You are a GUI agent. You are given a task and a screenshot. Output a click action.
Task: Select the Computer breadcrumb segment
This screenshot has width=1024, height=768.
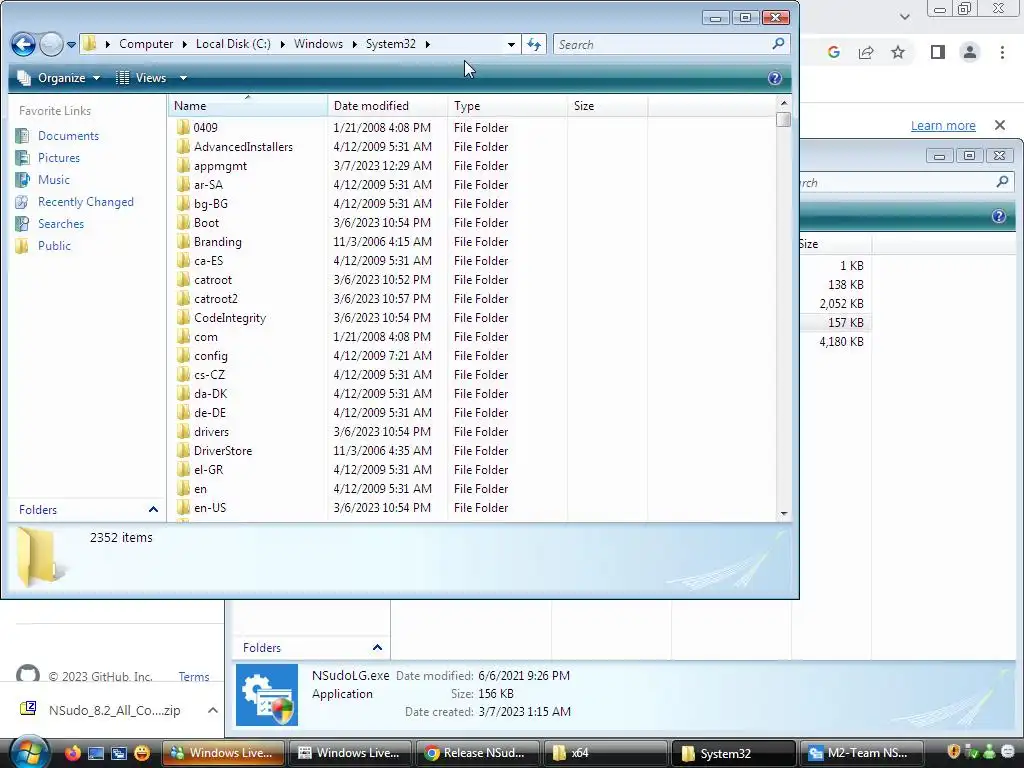pos(146,44)
